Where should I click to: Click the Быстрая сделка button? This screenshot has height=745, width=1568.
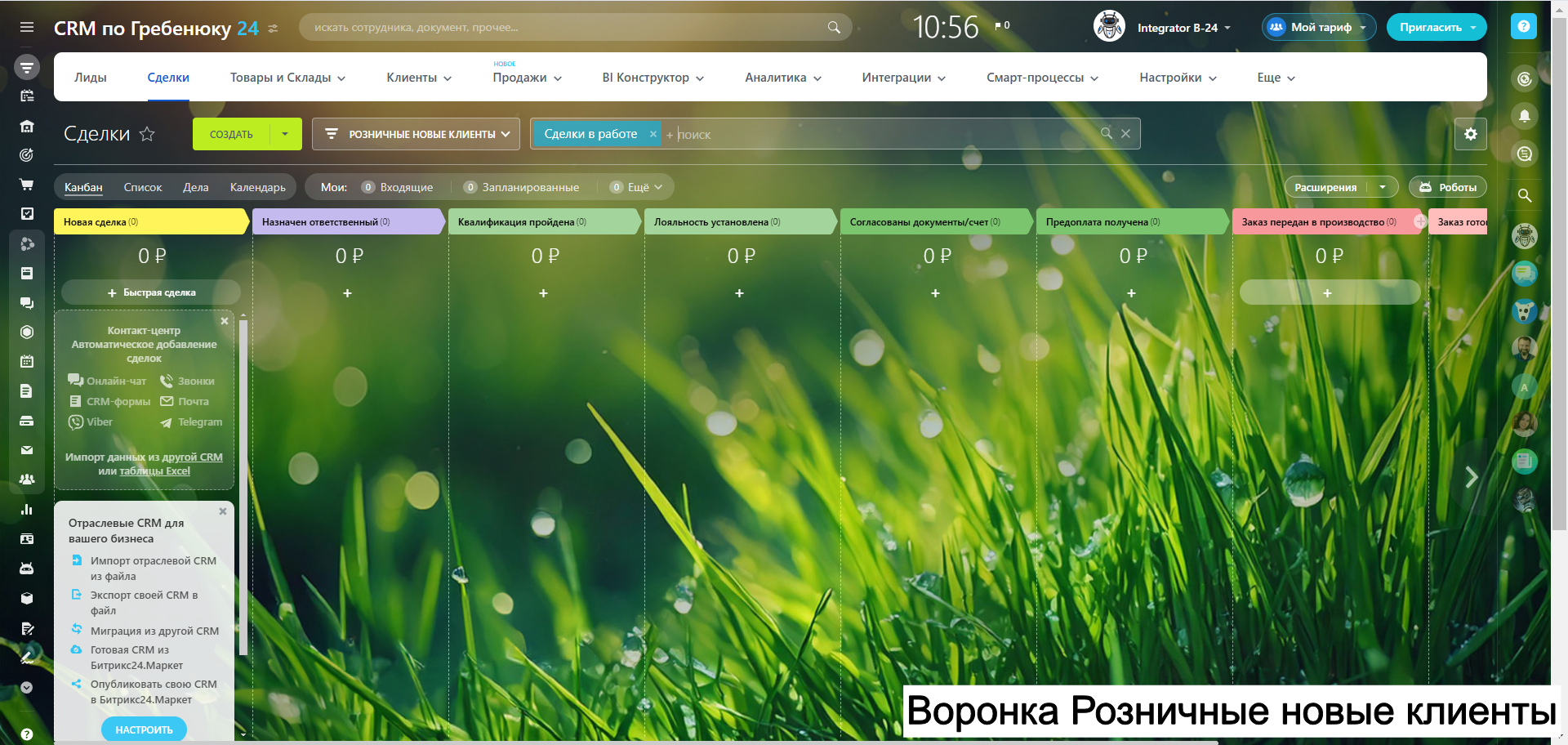click(x=151, y=292)
